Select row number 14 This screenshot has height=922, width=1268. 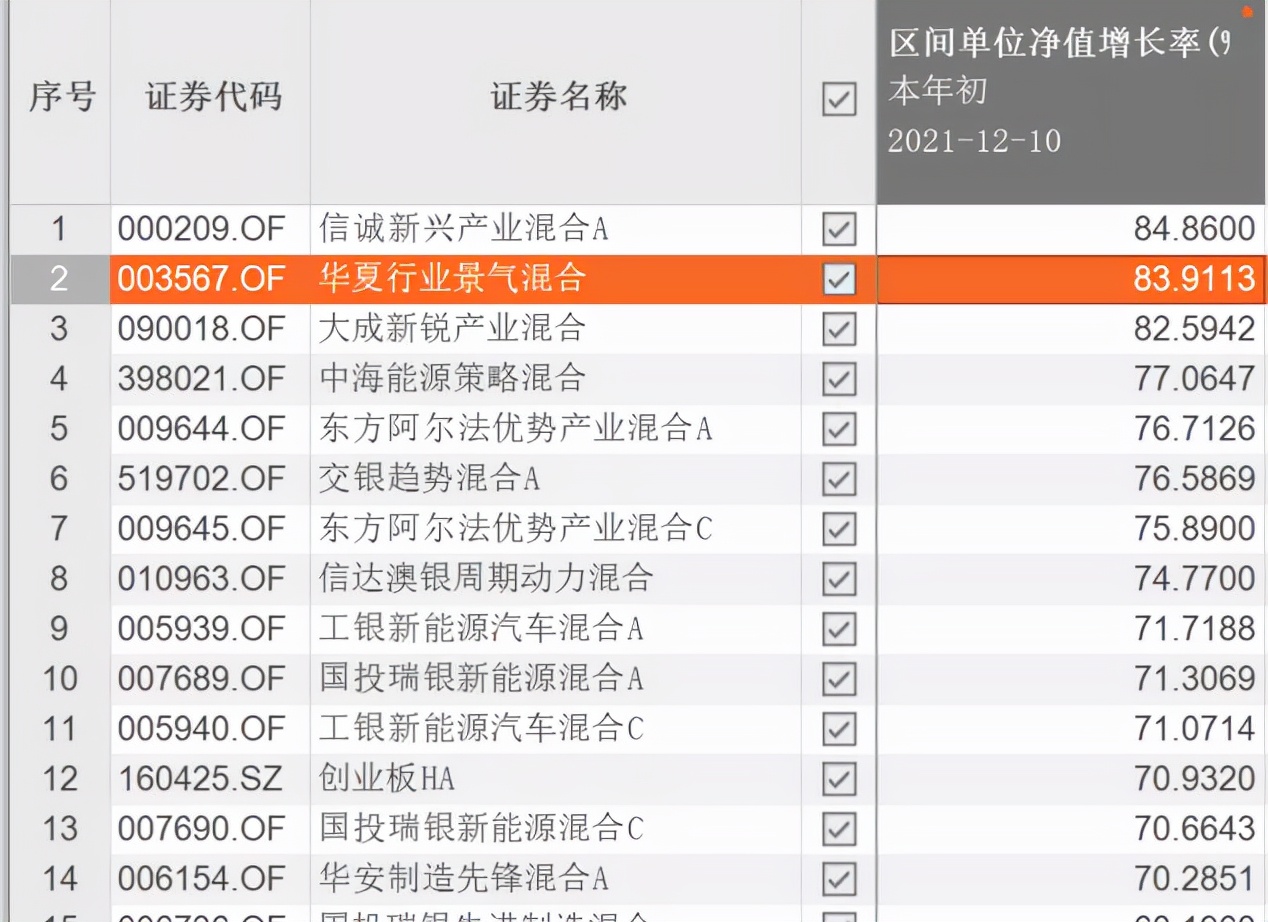click(x=59, y=879)
